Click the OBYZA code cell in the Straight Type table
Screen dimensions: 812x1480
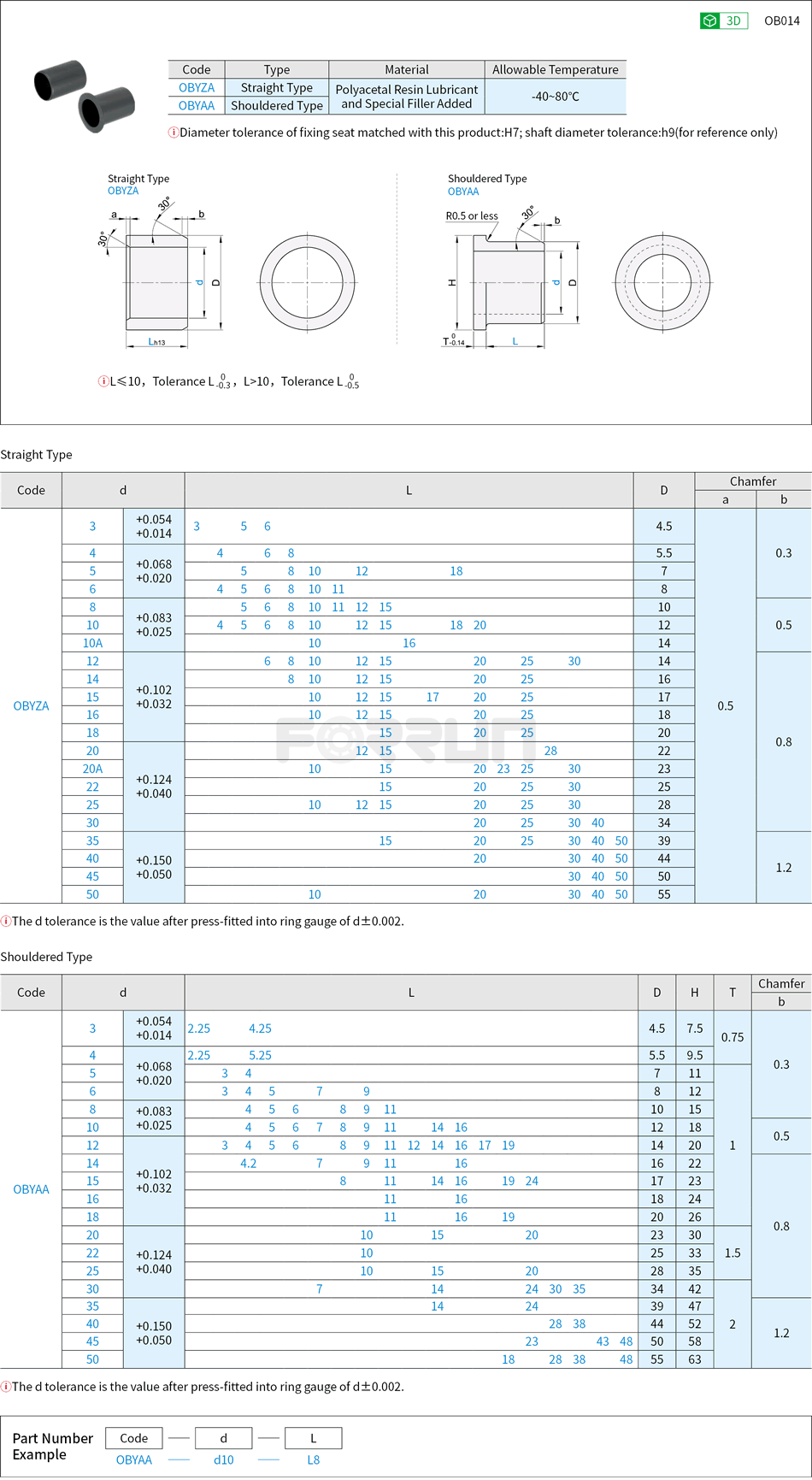(31, 705)
